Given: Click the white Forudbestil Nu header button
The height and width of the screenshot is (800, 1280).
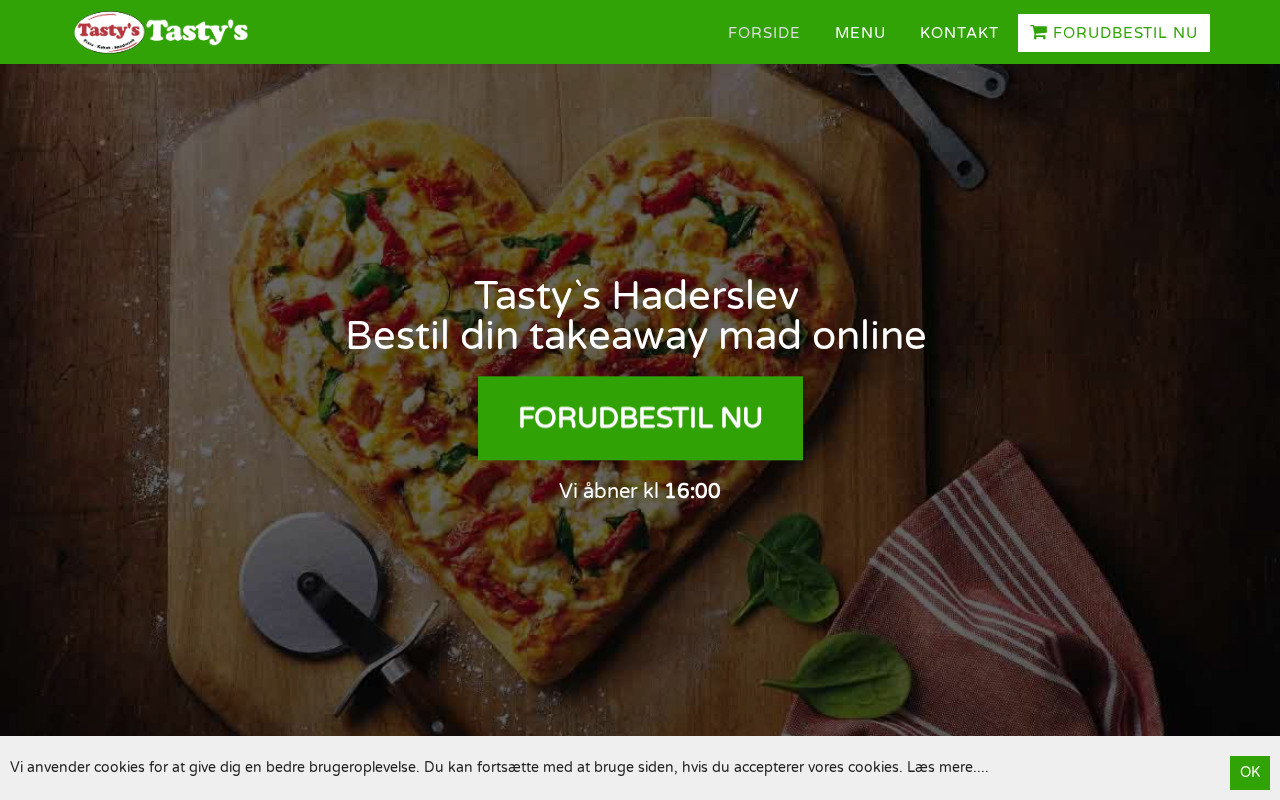Looking at the screenshot, I should point(1114,33).
